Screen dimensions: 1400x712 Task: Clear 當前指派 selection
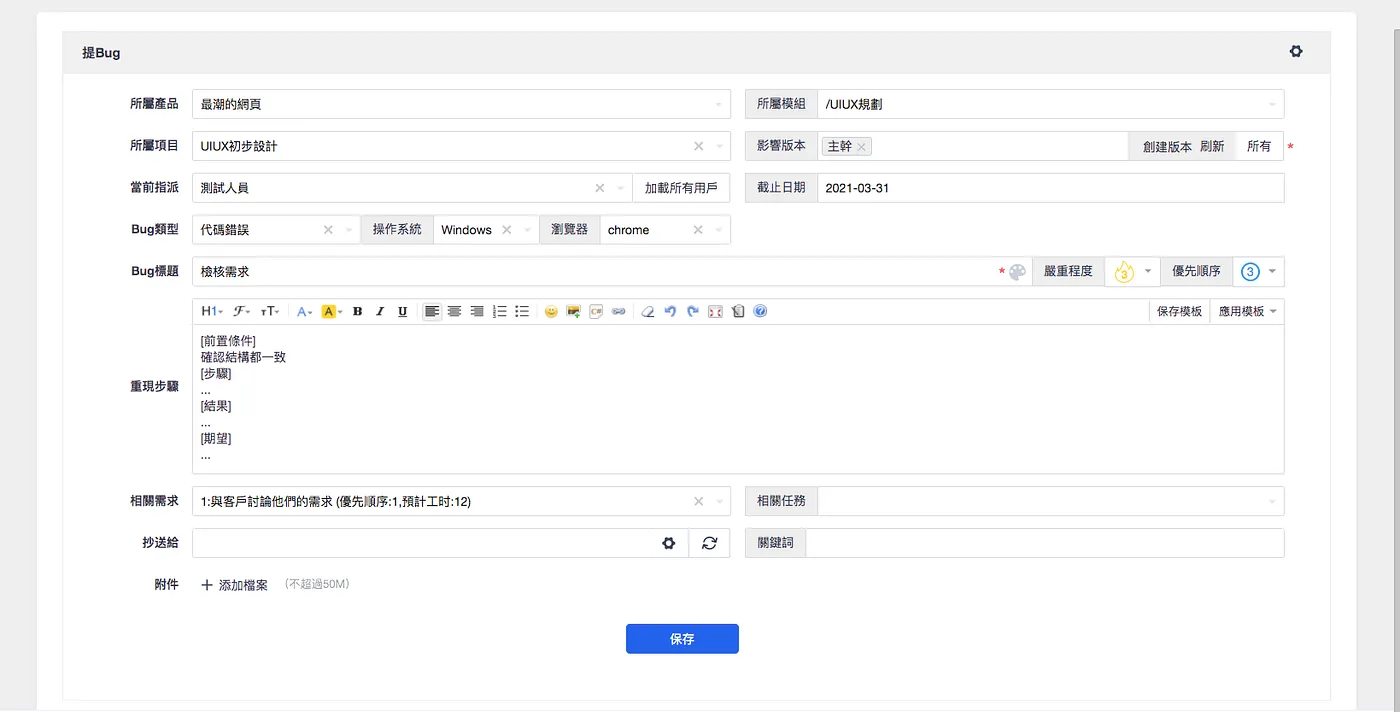coord(600,188)
